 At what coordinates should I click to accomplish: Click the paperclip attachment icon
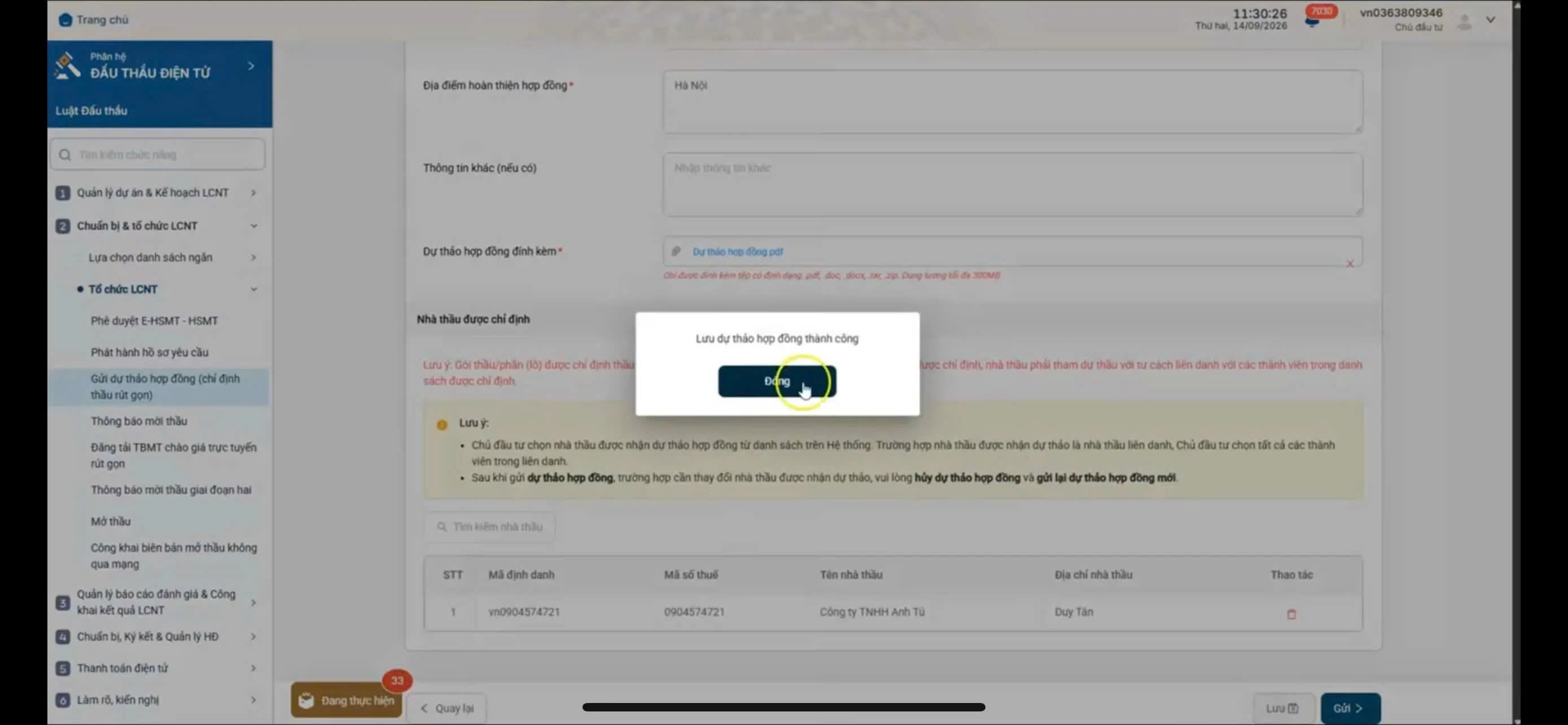(676, 251)
